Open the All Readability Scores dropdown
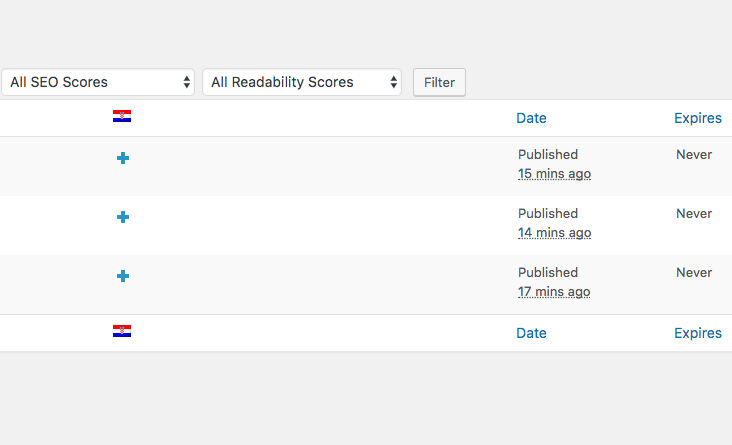 pyautogui.click(x=302, y=82)
